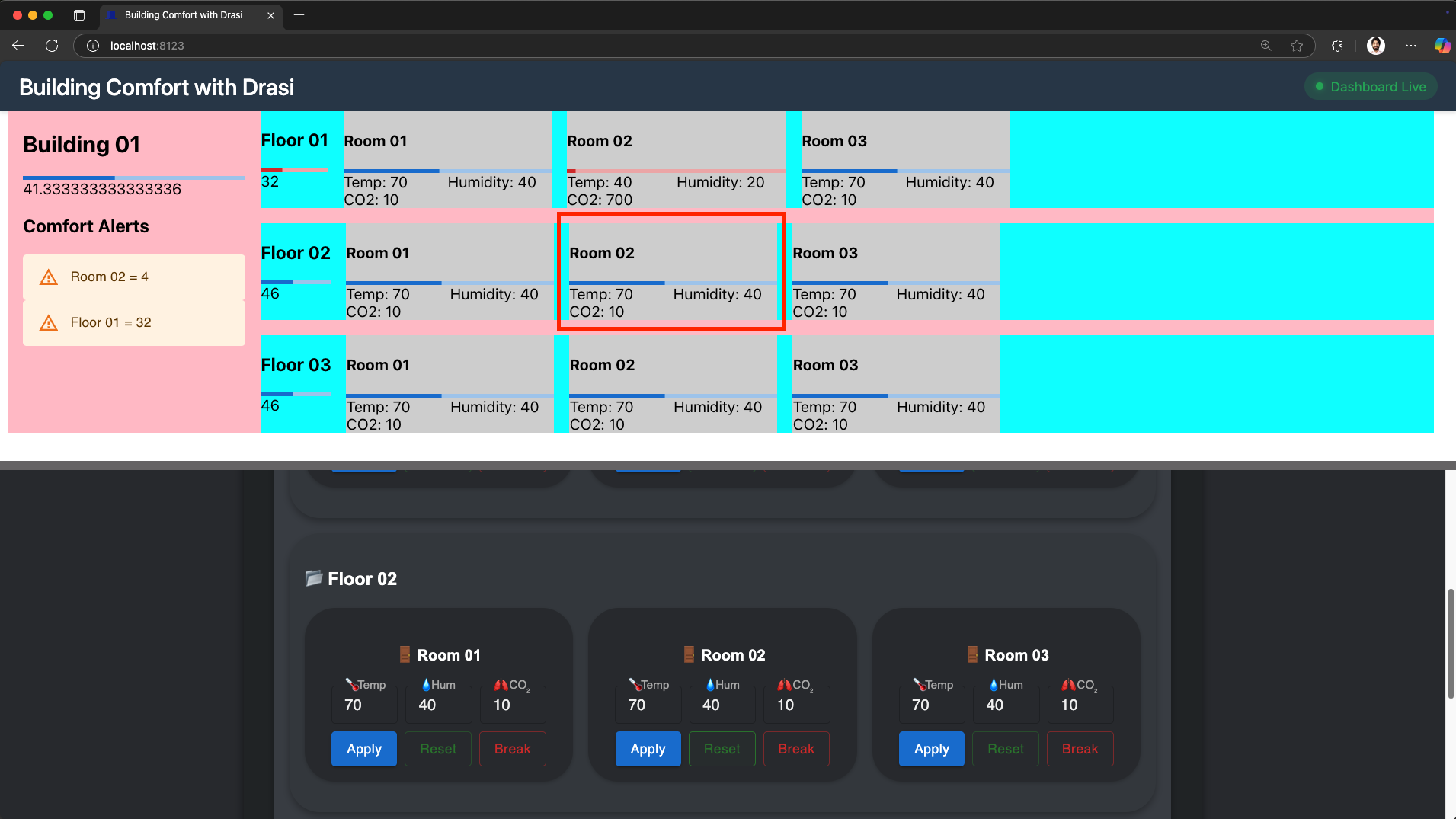Click the warning icon on Floor 01 alert
Image resolution: width=1456 pixels, height=819 pixels.
pyautogui.click(x=48, y=322)
